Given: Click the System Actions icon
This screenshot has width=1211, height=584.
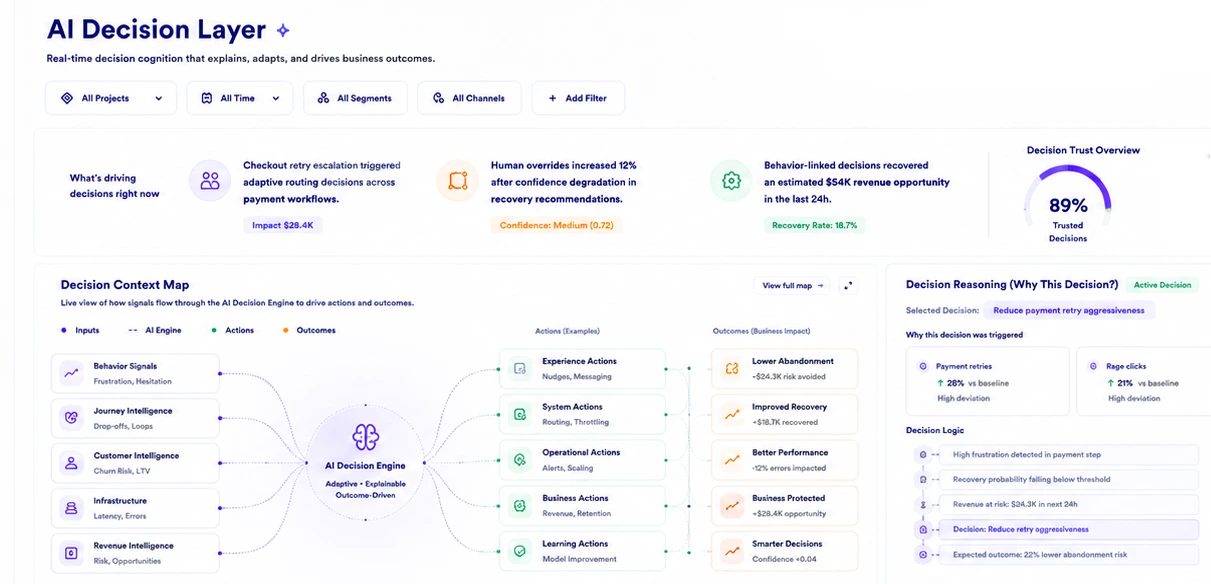Looking at the screenshot, I should pyautogui.click(x=520, y=414).
